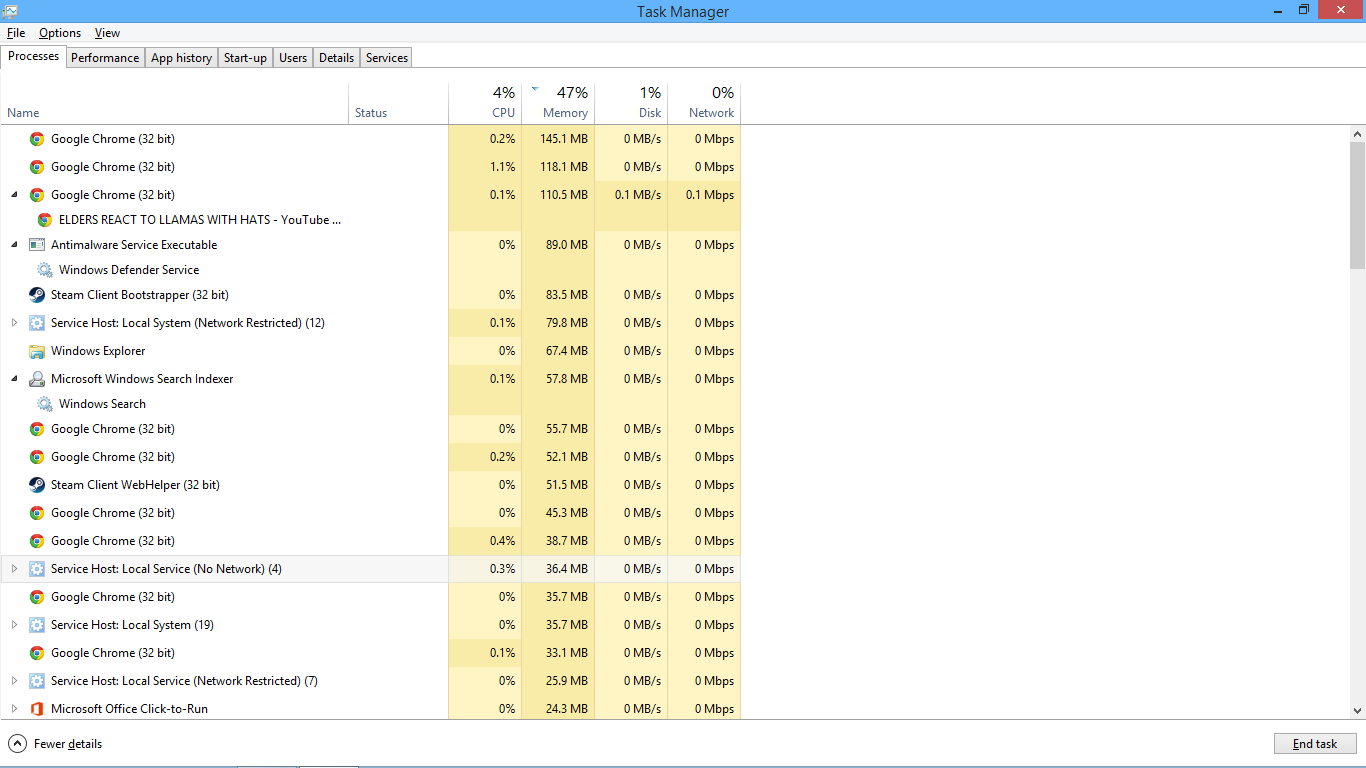Click the Chrome icon on the 45.3 MB row

point(37,513)
